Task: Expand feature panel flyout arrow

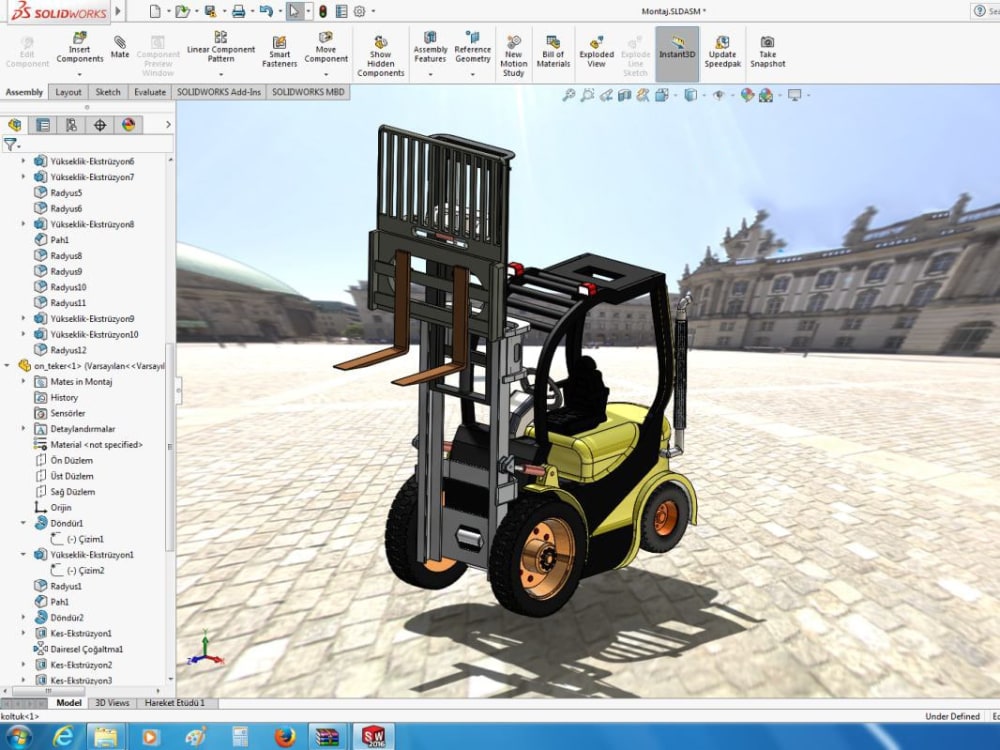Action: (168, 125)
